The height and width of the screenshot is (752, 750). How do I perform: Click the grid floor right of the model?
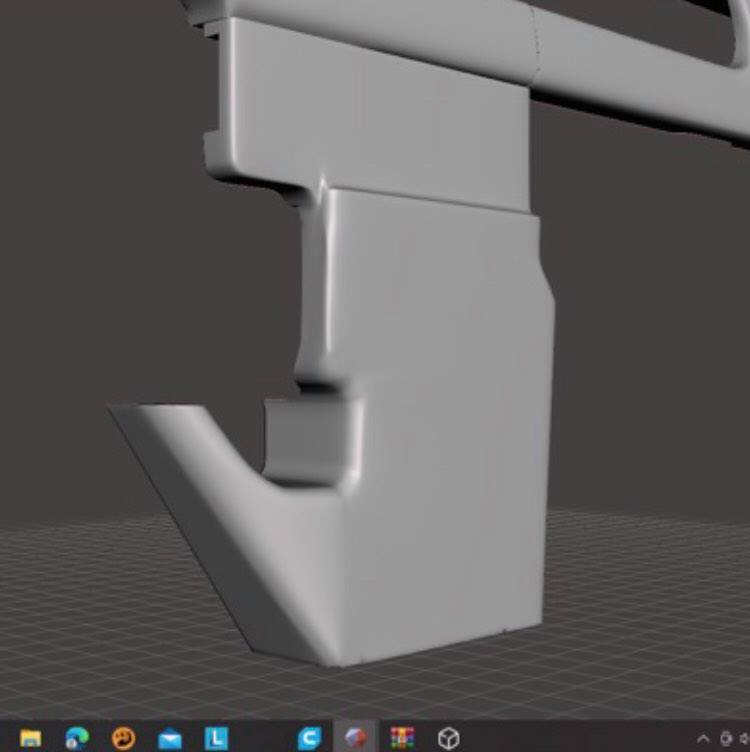650,600
